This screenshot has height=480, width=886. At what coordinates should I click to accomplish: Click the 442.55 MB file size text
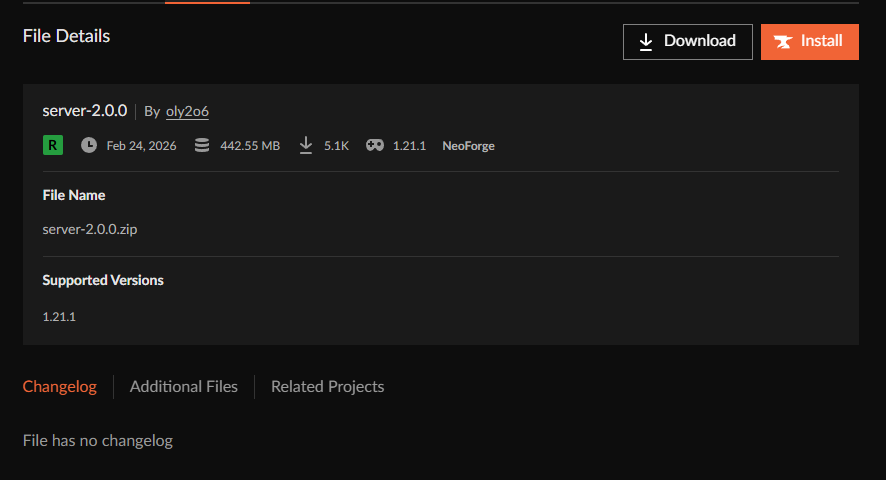tap(250, 146)
